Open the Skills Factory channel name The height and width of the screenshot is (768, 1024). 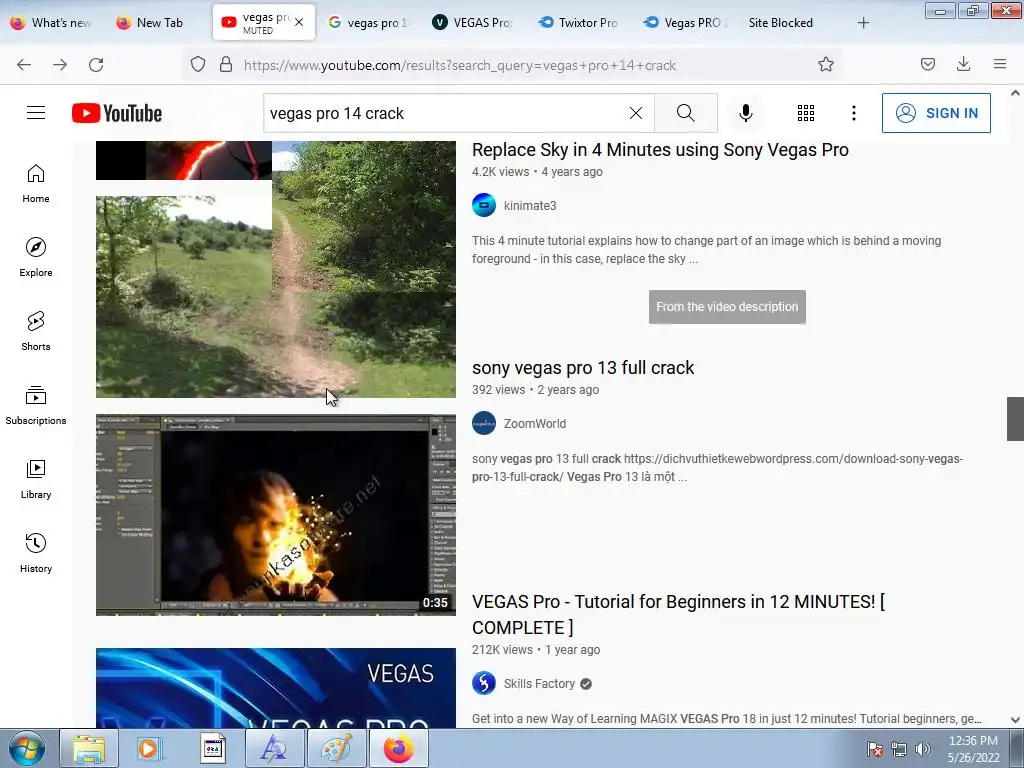539,684
